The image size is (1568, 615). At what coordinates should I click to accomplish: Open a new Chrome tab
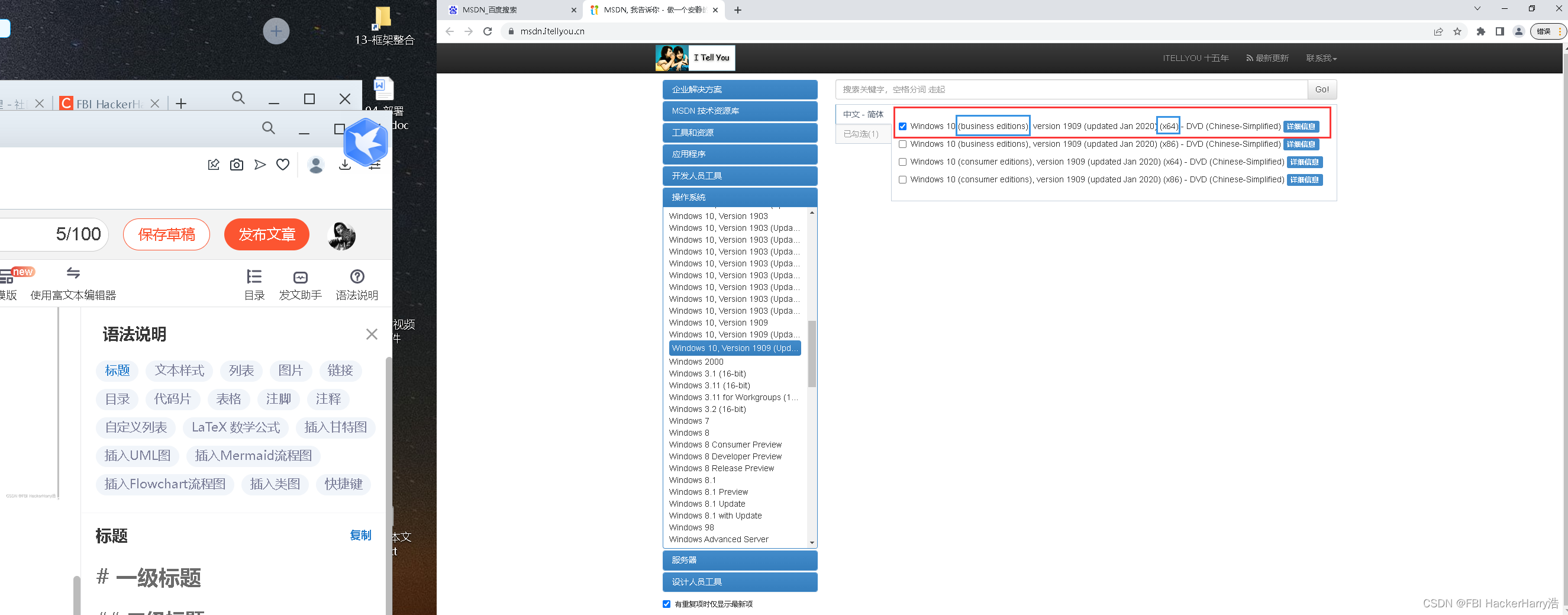[738, 9]
